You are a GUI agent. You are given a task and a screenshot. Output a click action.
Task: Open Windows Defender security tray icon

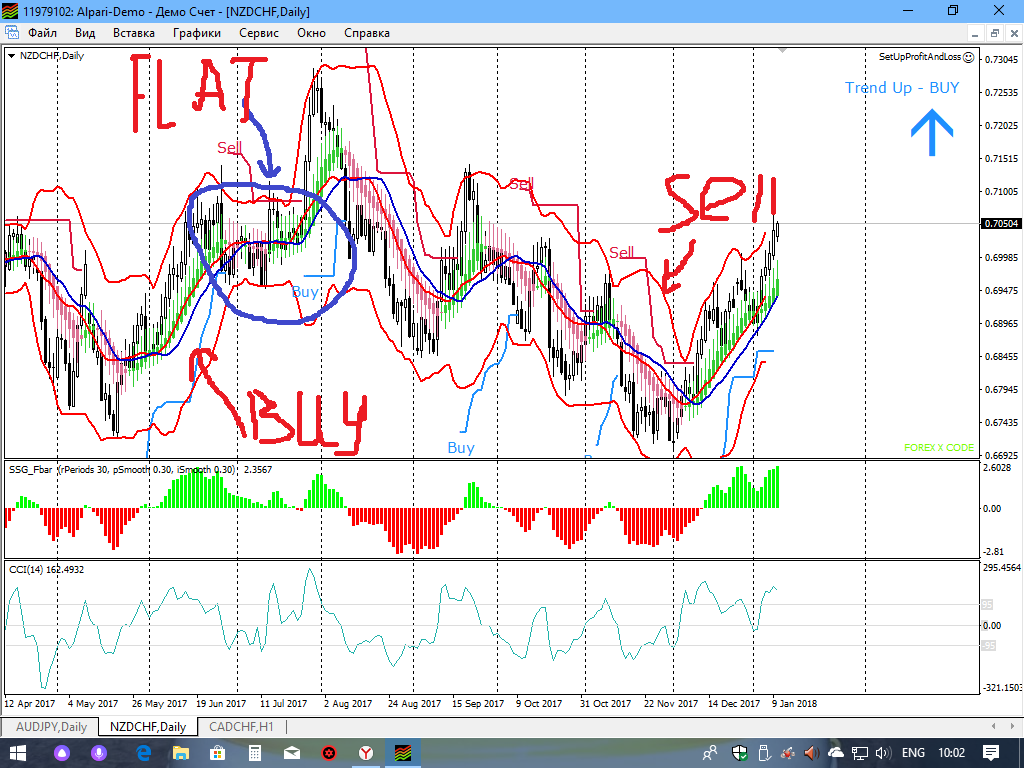point(740,753)
